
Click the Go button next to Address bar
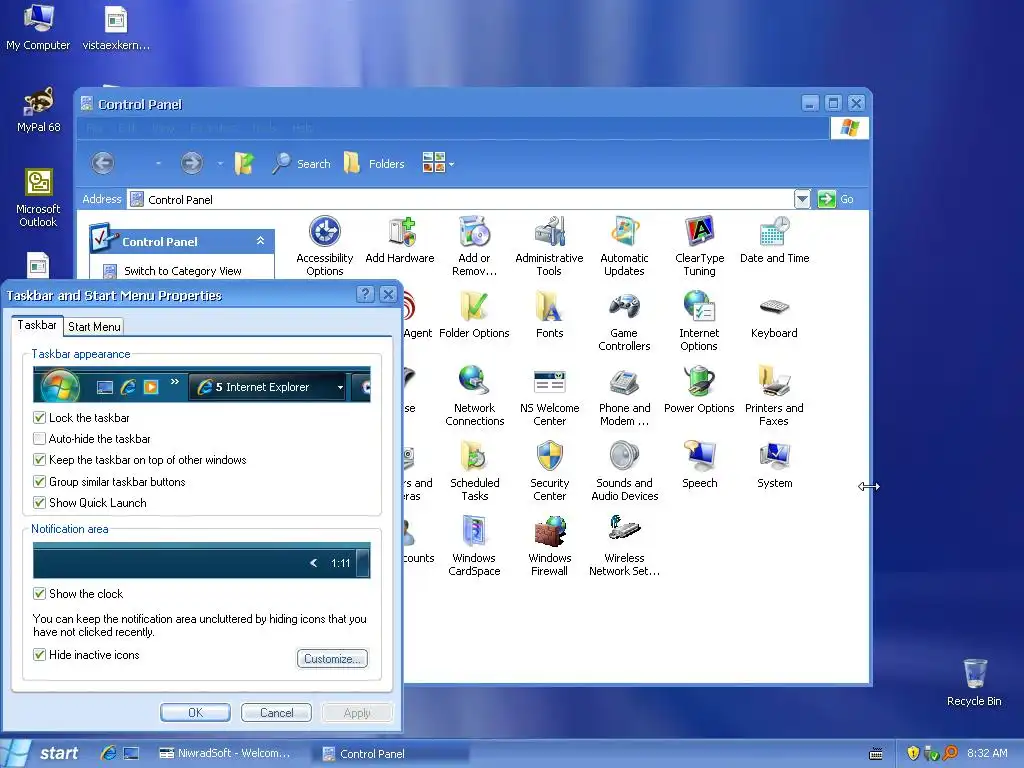coord(836,199)
